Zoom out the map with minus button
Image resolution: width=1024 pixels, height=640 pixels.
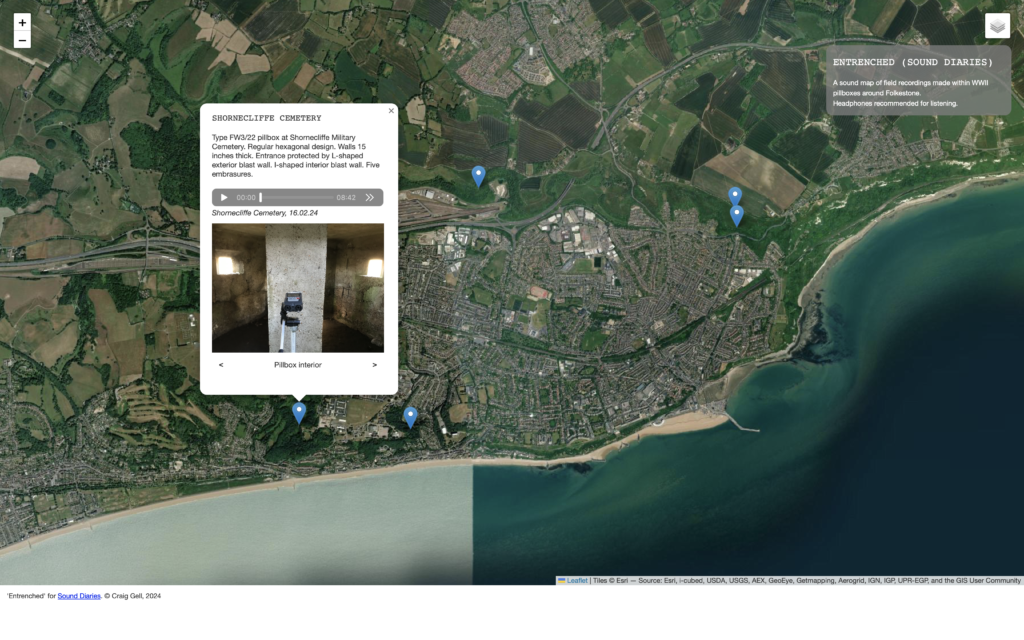(x=22, y=40)
